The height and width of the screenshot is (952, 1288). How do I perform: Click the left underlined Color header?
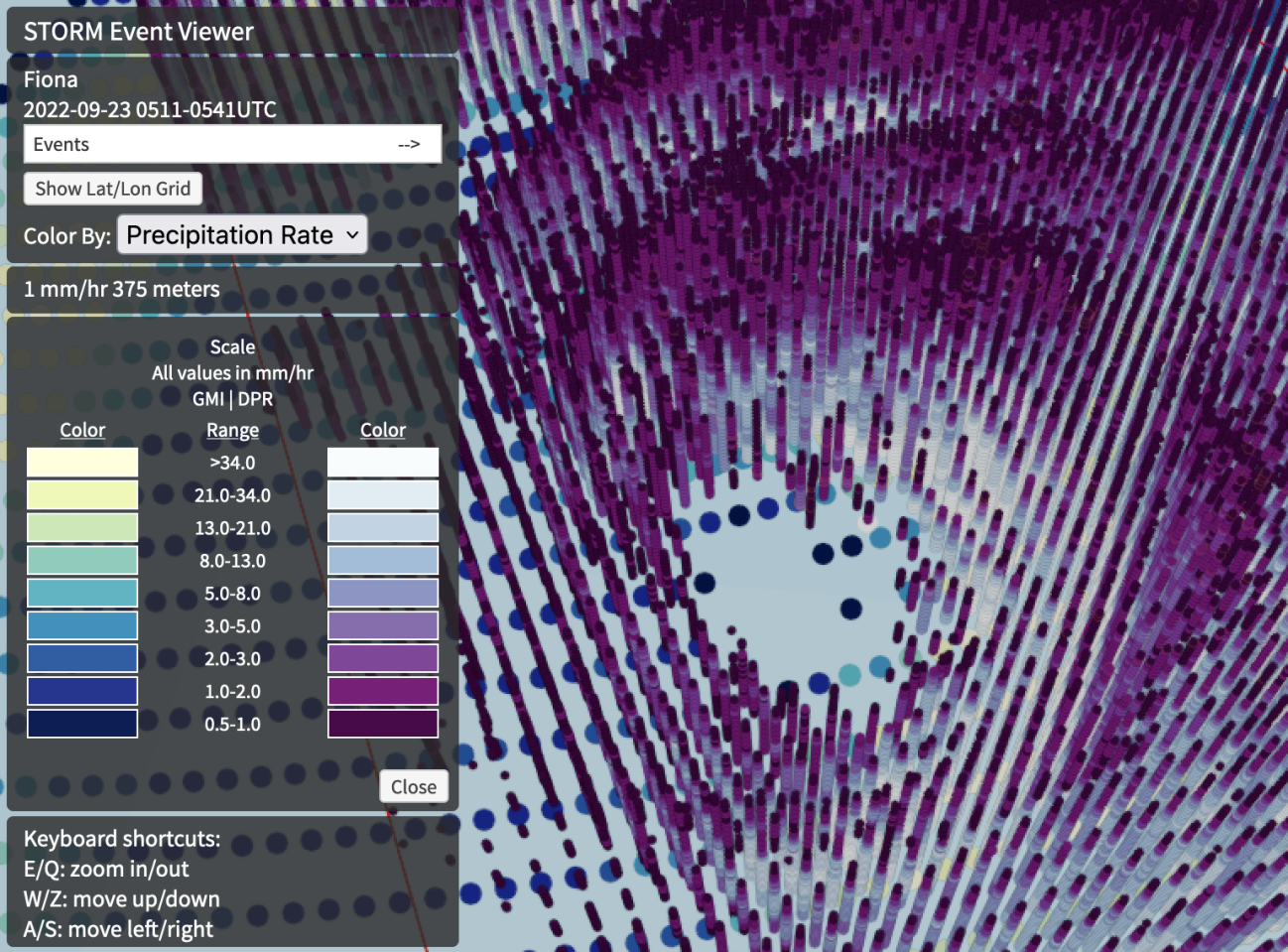point(82,430)
